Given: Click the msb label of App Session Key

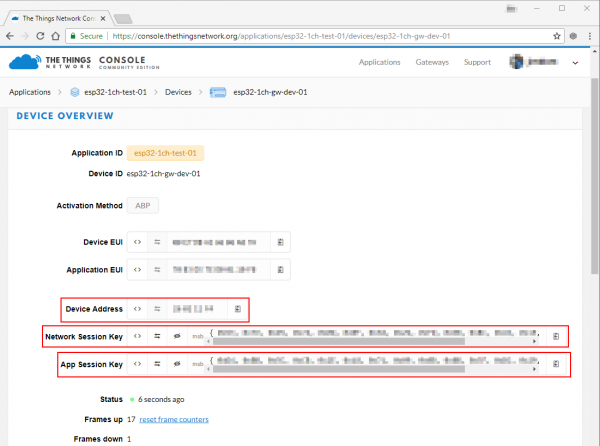Looking at the screenshot, I should pyautogui.click(x=197, y=364).
